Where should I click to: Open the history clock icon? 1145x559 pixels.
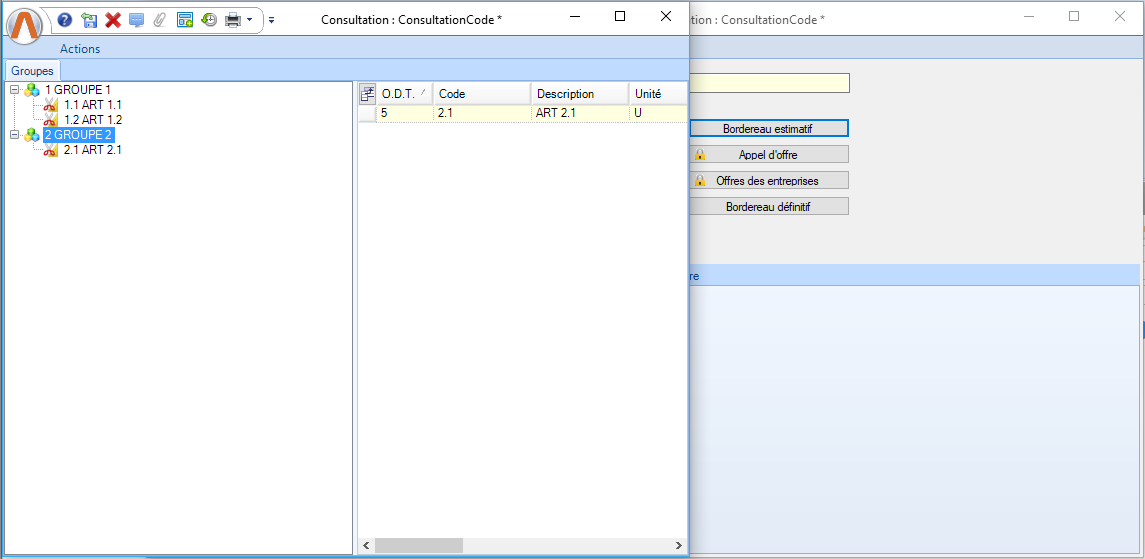click(x=209, y=19)
